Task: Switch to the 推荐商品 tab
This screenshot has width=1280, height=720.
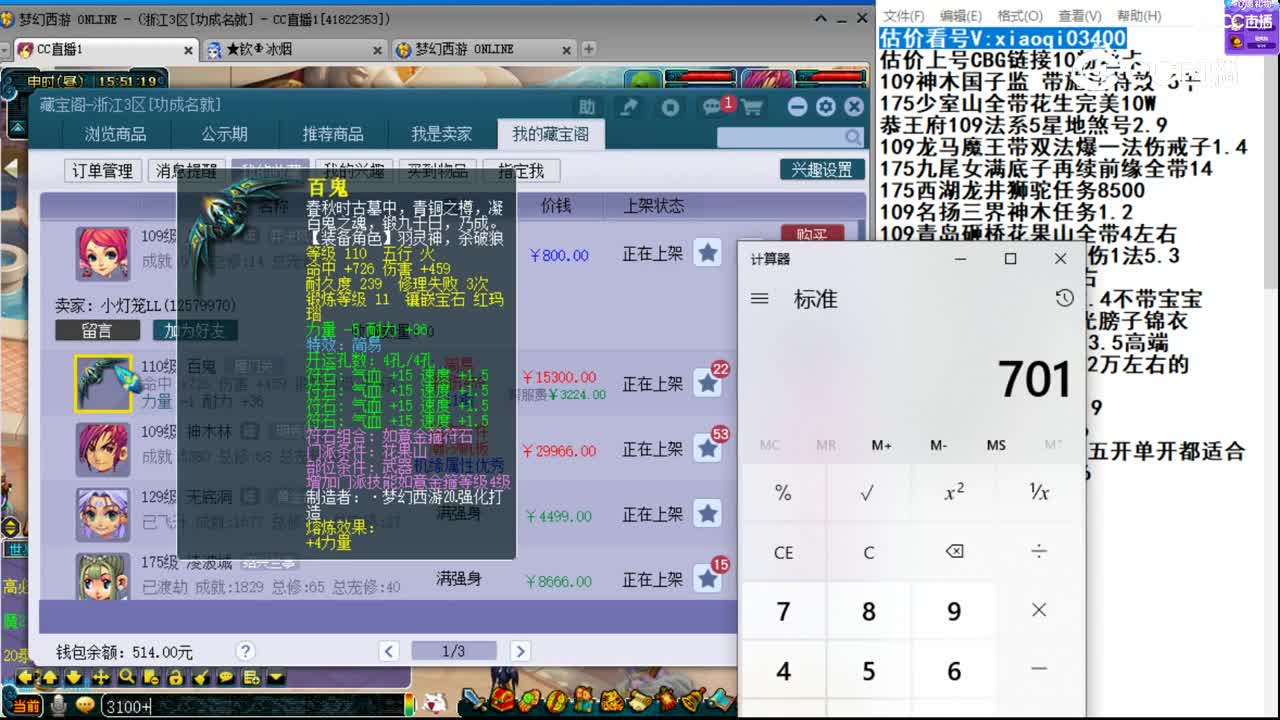Action: pos(333,134)
